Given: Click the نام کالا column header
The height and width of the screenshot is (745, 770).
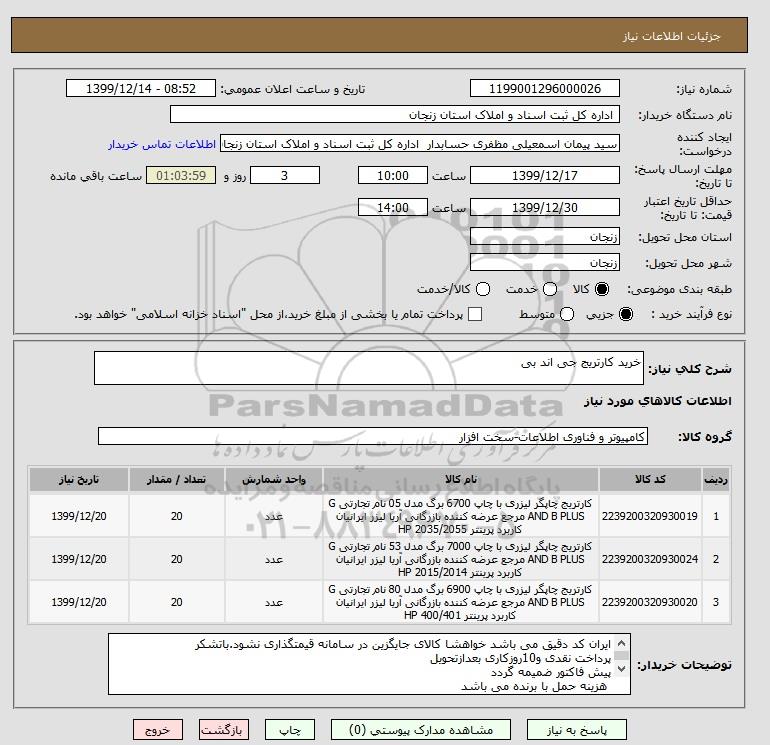Looking at the screenshot, I should (461, 479).
